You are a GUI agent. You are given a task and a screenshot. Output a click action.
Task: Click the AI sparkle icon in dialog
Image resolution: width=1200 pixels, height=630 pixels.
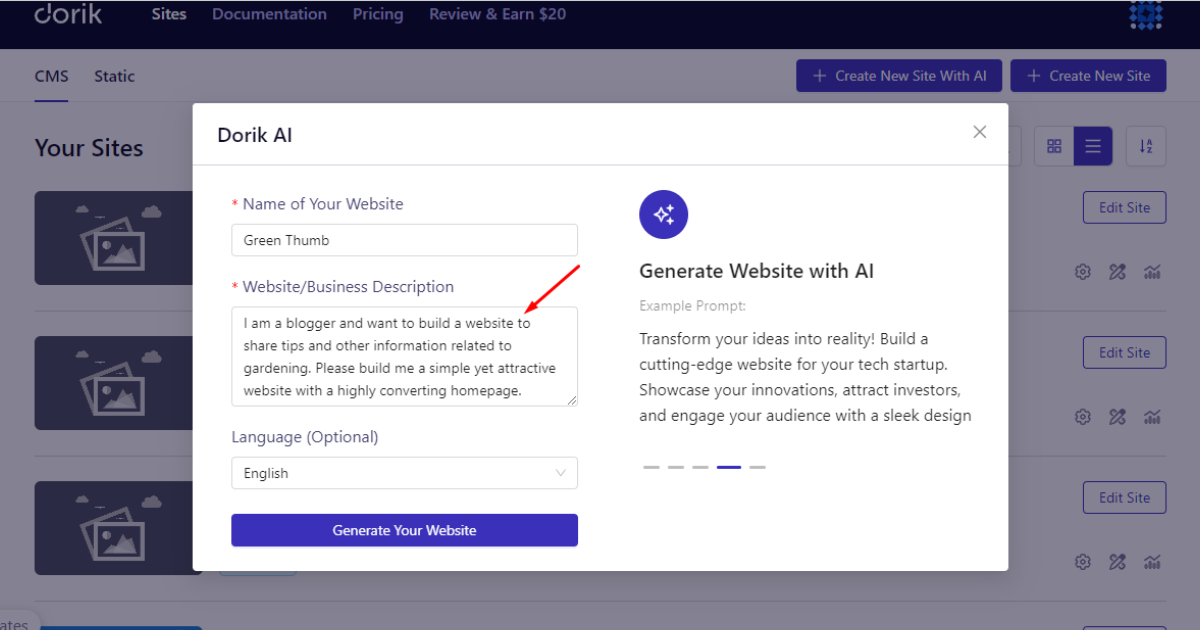(664, 214)
